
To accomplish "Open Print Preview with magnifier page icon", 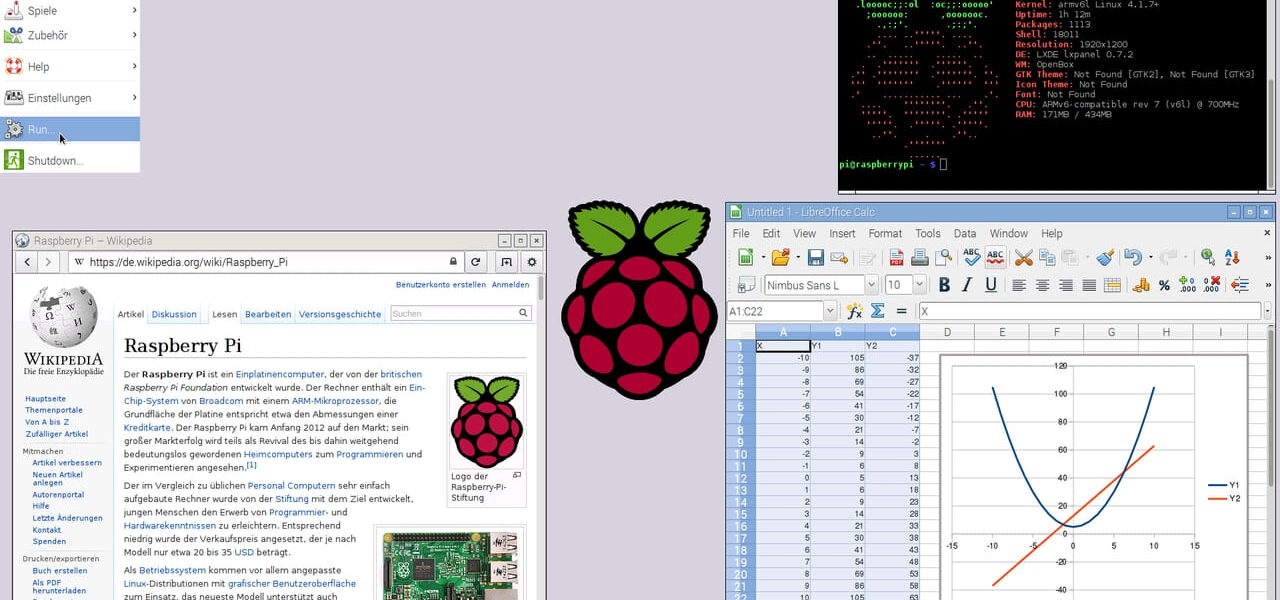I will 943,257.
